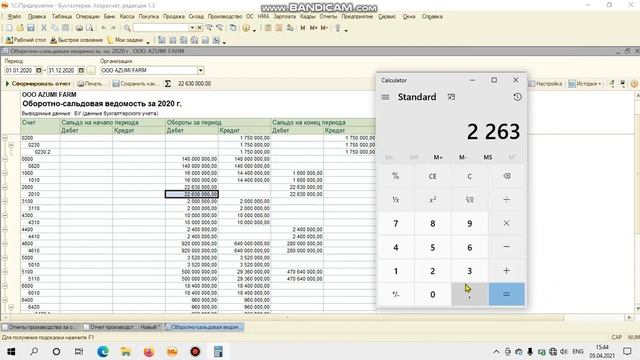This screenshot has height=360, width=640.
Task: Open the Операции menu
Action: [x=87, y=16]
